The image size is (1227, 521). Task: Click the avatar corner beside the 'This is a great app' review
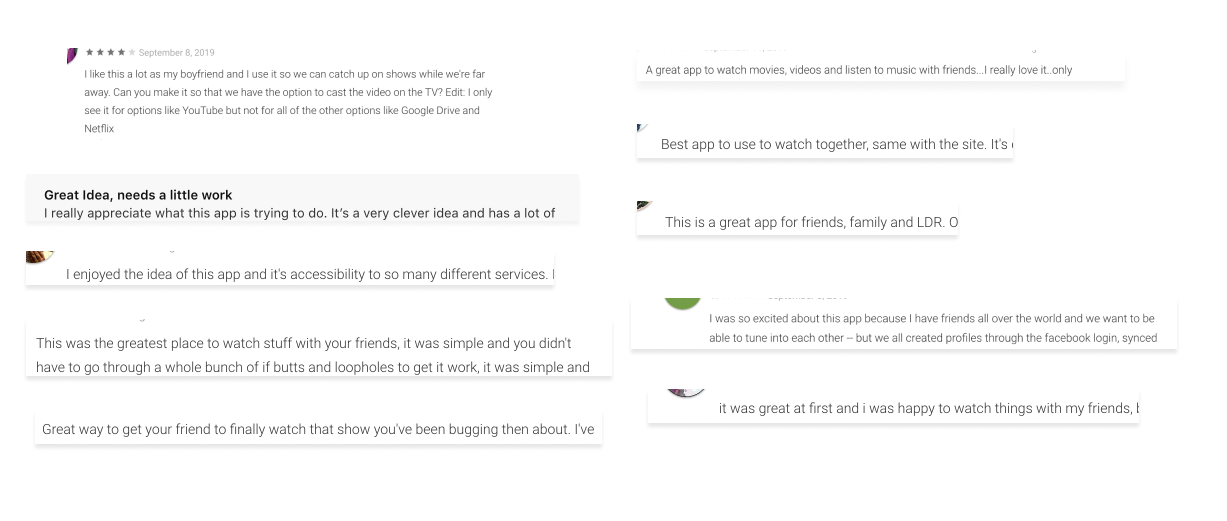pyautogui.click(x=644, y=206)
